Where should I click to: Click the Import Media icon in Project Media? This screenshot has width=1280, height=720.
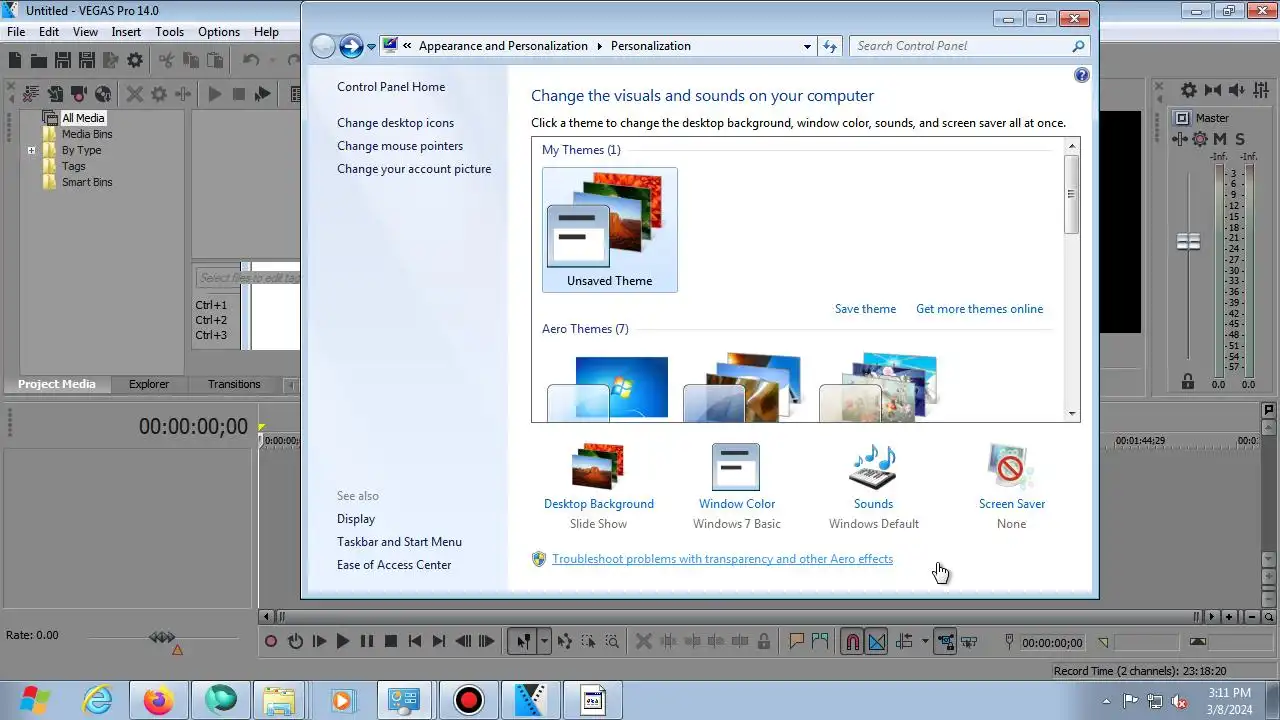pyautogui.click(x=56, y=94)
